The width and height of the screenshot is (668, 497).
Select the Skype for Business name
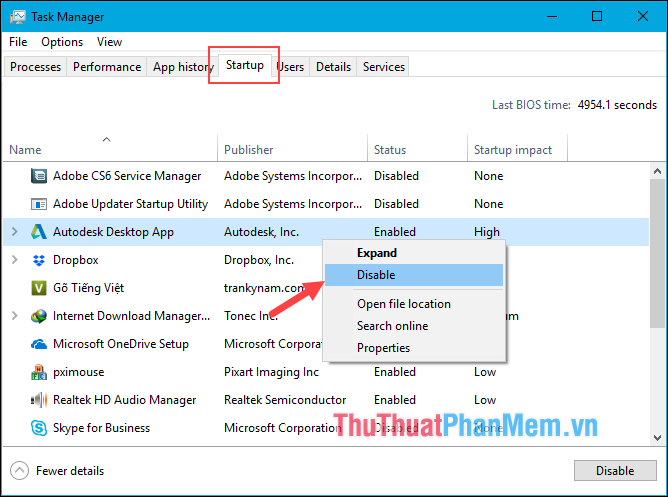(x=101, y=428)
